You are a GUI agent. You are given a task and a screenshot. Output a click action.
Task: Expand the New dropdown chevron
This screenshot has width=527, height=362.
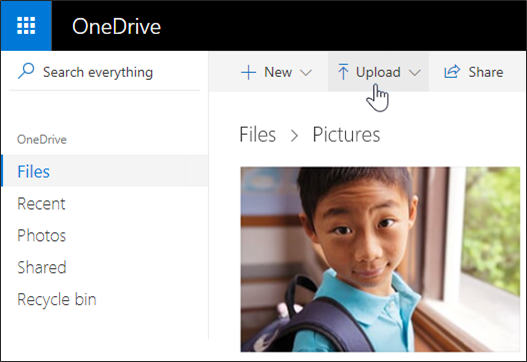306,73
